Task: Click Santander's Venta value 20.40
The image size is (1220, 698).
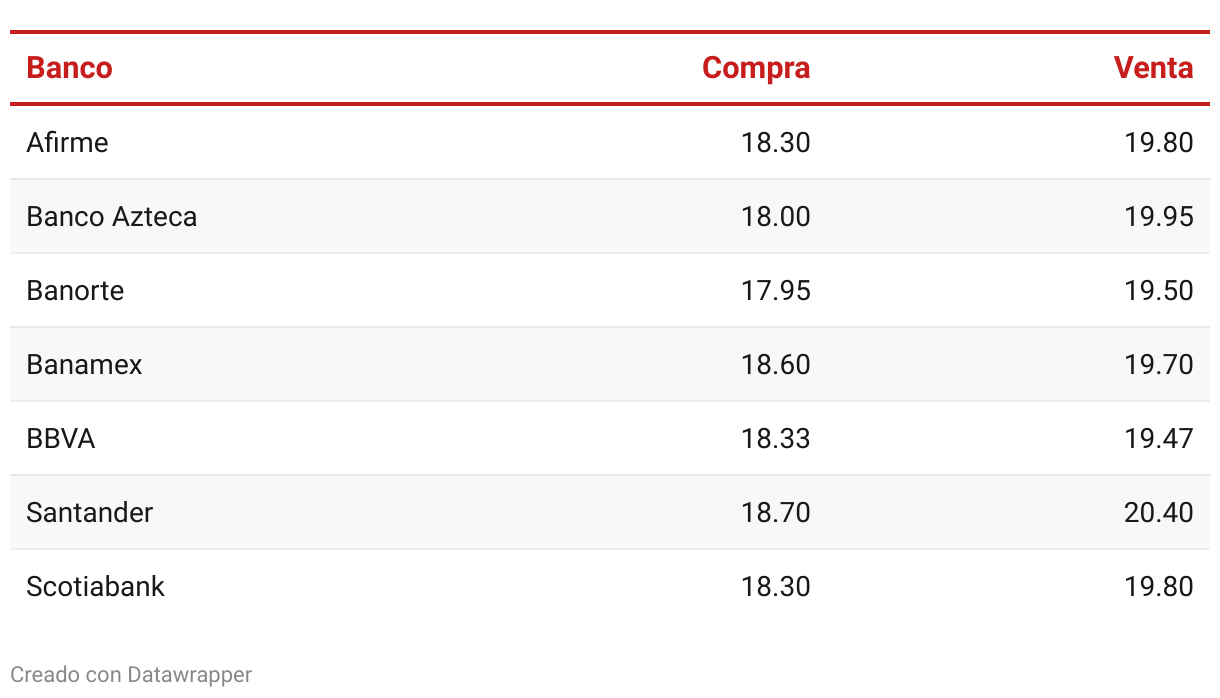Action: pyautogui.click(x=1158, y=512)
